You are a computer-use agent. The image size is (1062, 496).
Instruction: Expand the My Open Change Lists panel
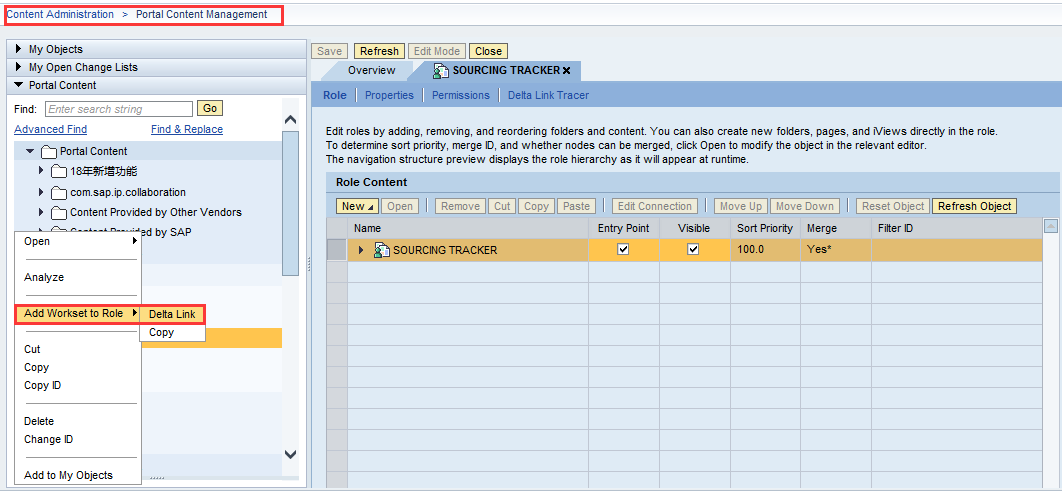pos(19,67)
